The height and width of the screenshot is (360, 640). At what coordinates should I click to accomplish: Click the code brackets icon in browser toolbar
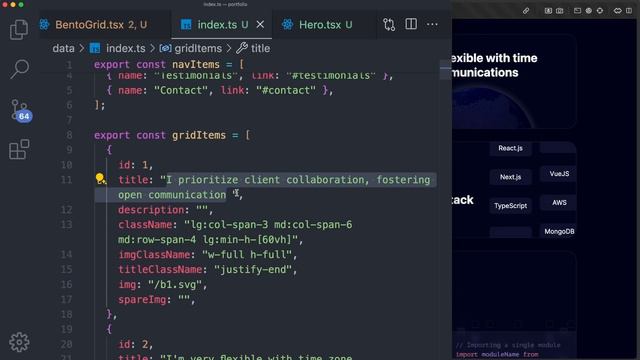coord(618,11)
